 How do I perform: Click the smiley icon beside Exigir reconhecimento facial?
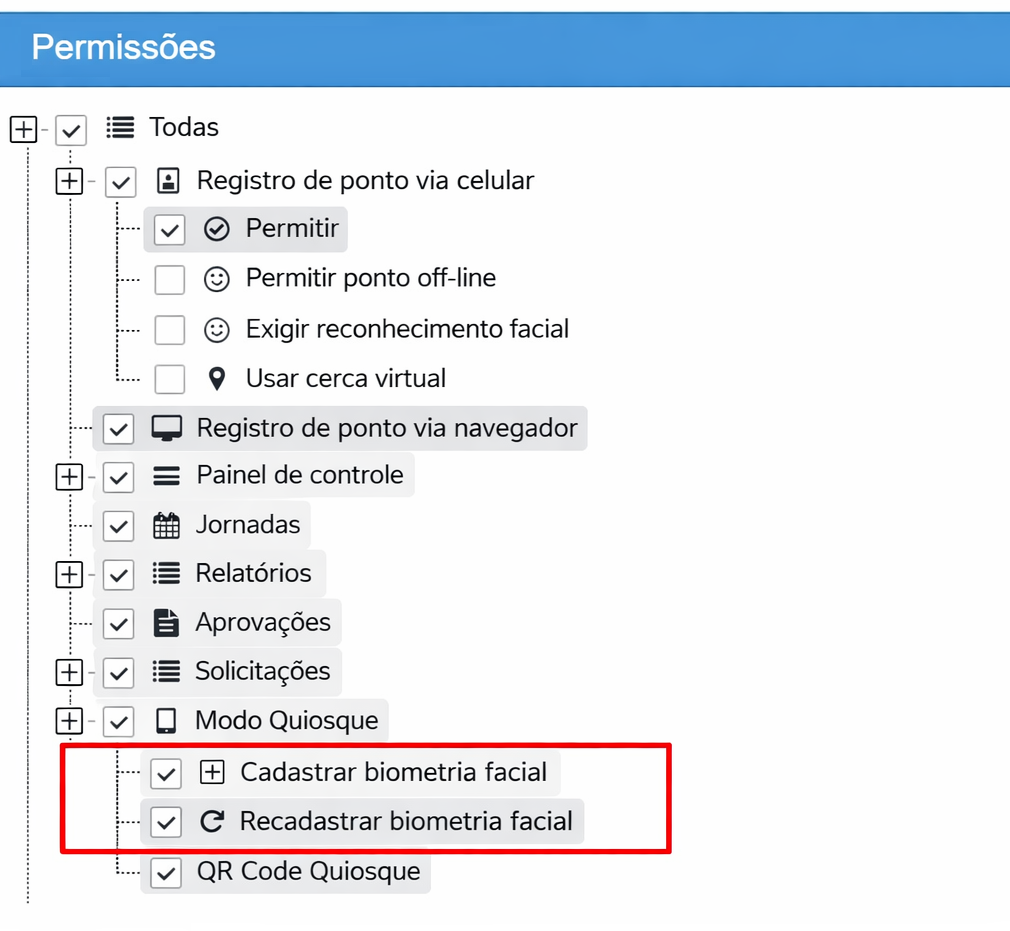point(216,329)
